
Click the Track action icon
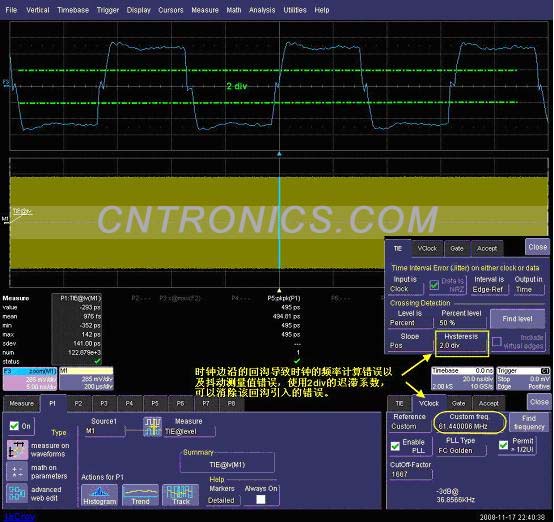click(x=181, y=495)
